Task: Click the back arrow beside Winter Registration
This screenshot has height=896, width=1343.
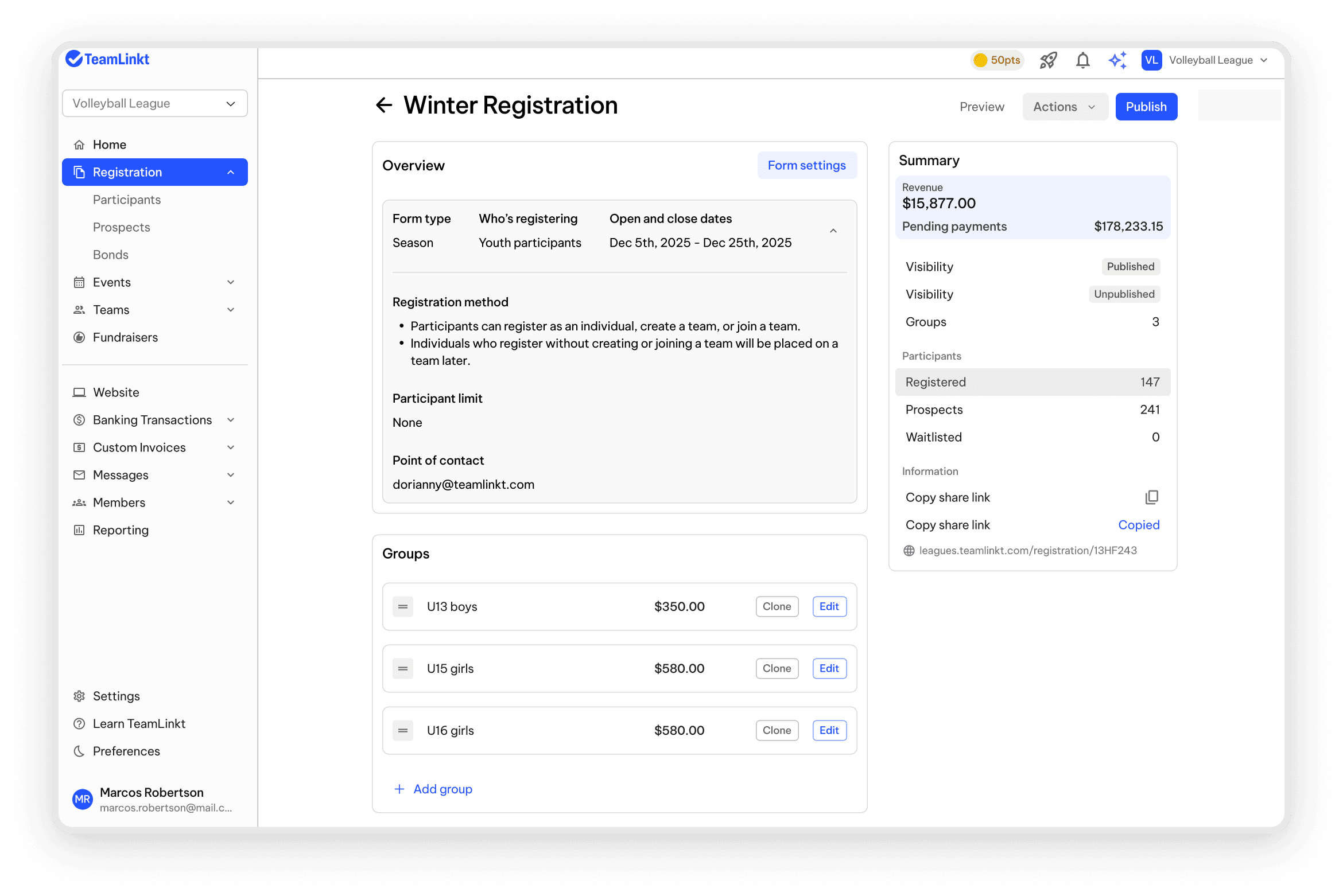Action: tap(383, 105)
